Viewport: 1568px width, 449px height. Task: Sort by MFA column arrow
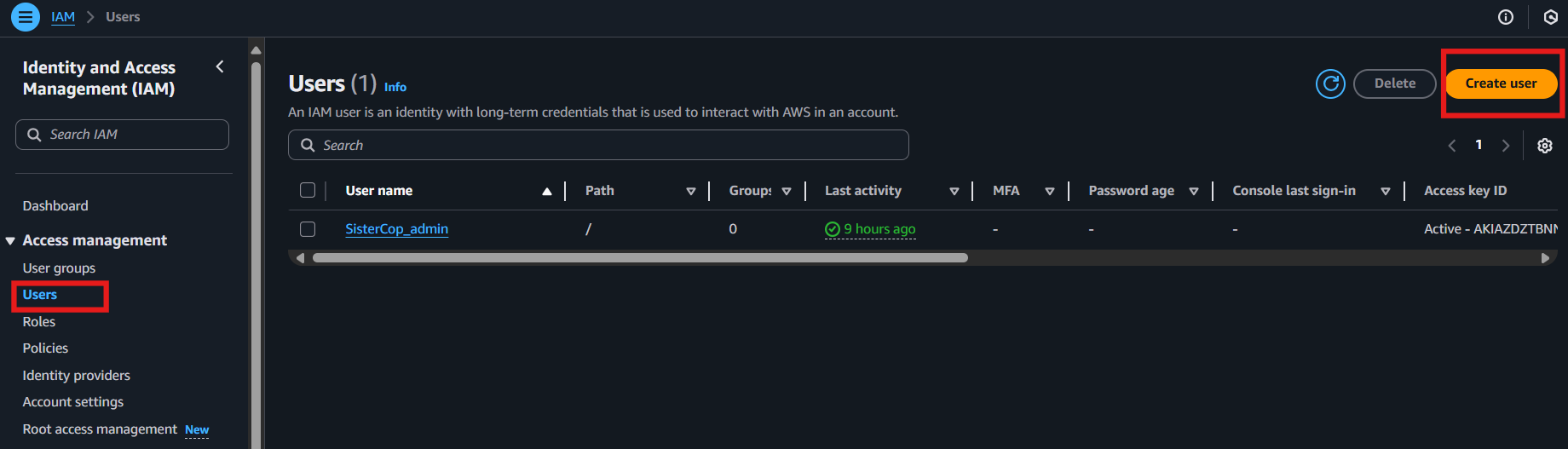[1050, 192]
